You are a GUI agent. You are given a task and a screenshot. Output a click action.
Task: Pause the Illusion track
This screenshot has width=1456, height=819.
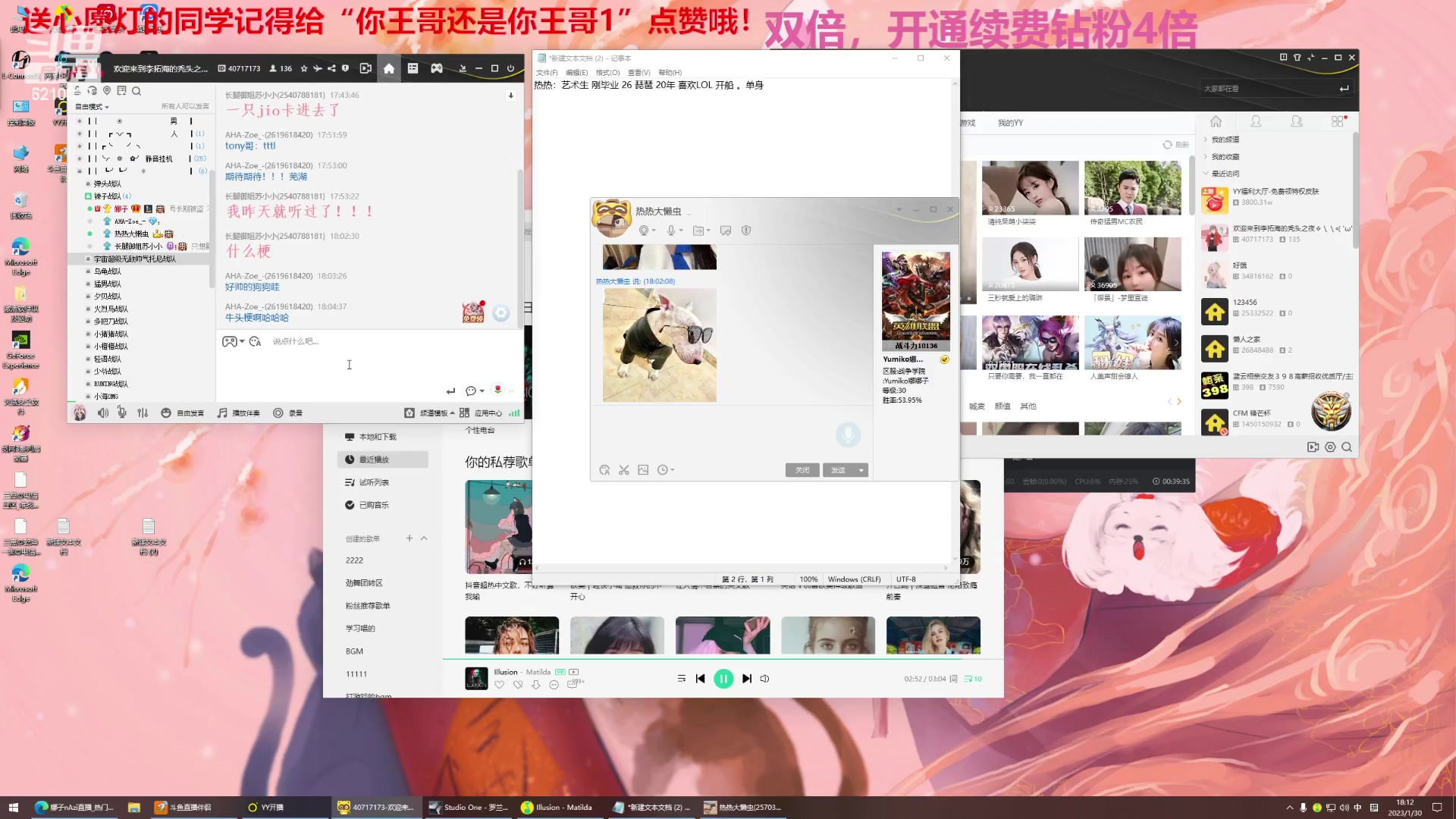point(723,679)
